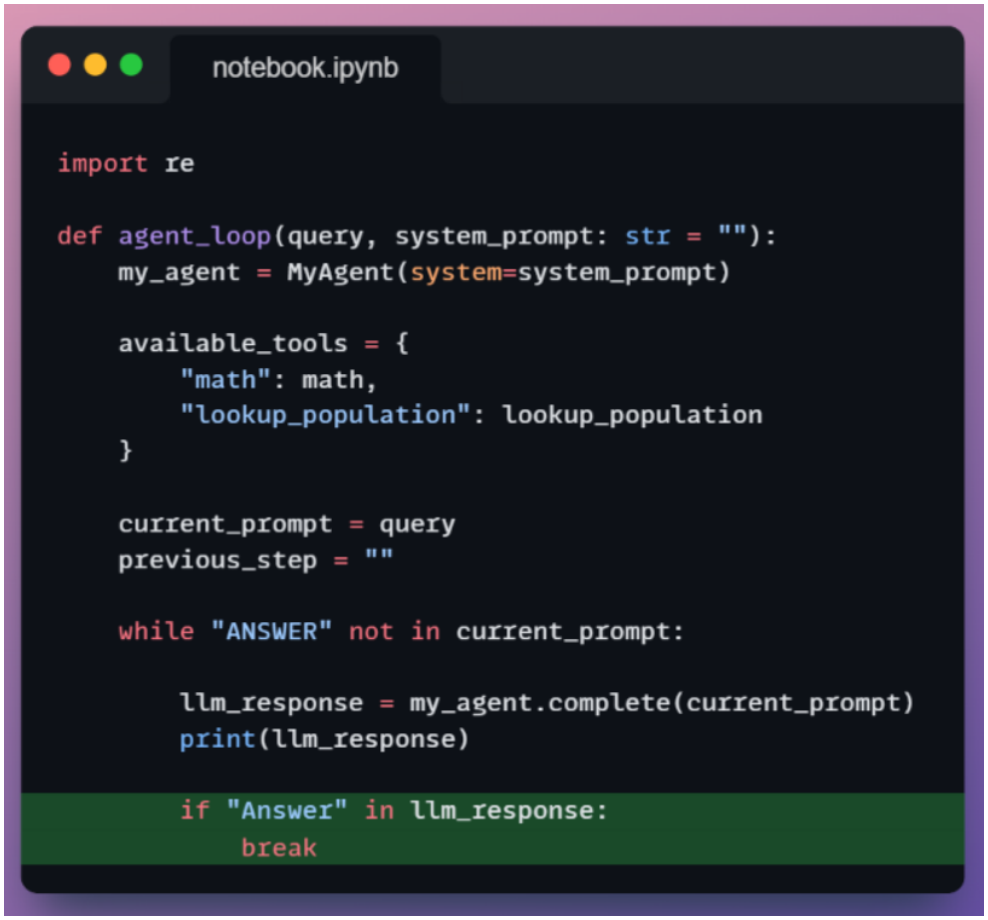The image size is (988, 920).
Task: Click the 'current_prompt = query' line
Action: pos(287,524)
